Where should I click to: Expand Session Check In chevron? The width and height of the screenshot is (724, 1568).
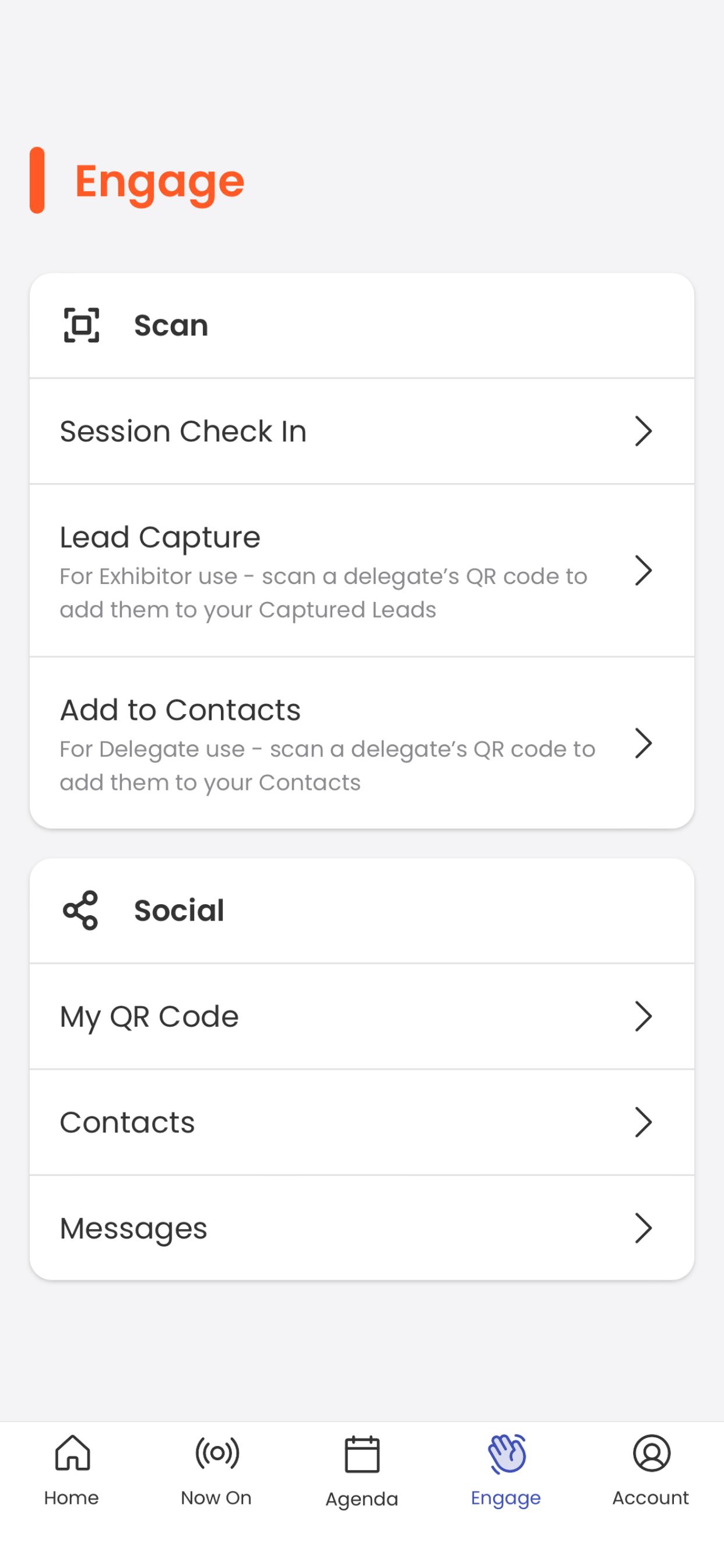(x=643, y=431)
